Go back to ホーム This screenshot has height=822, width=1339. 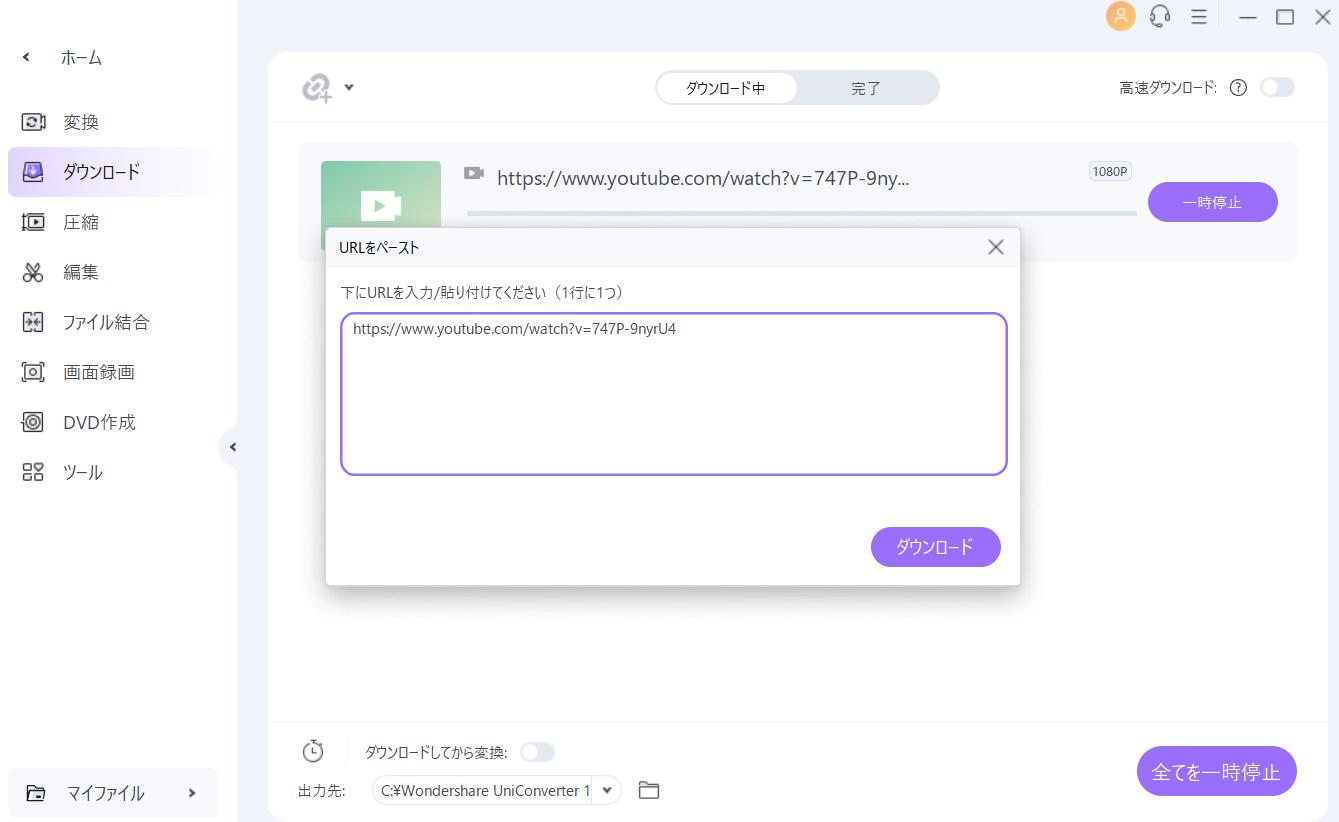click(x=82, y=58)
